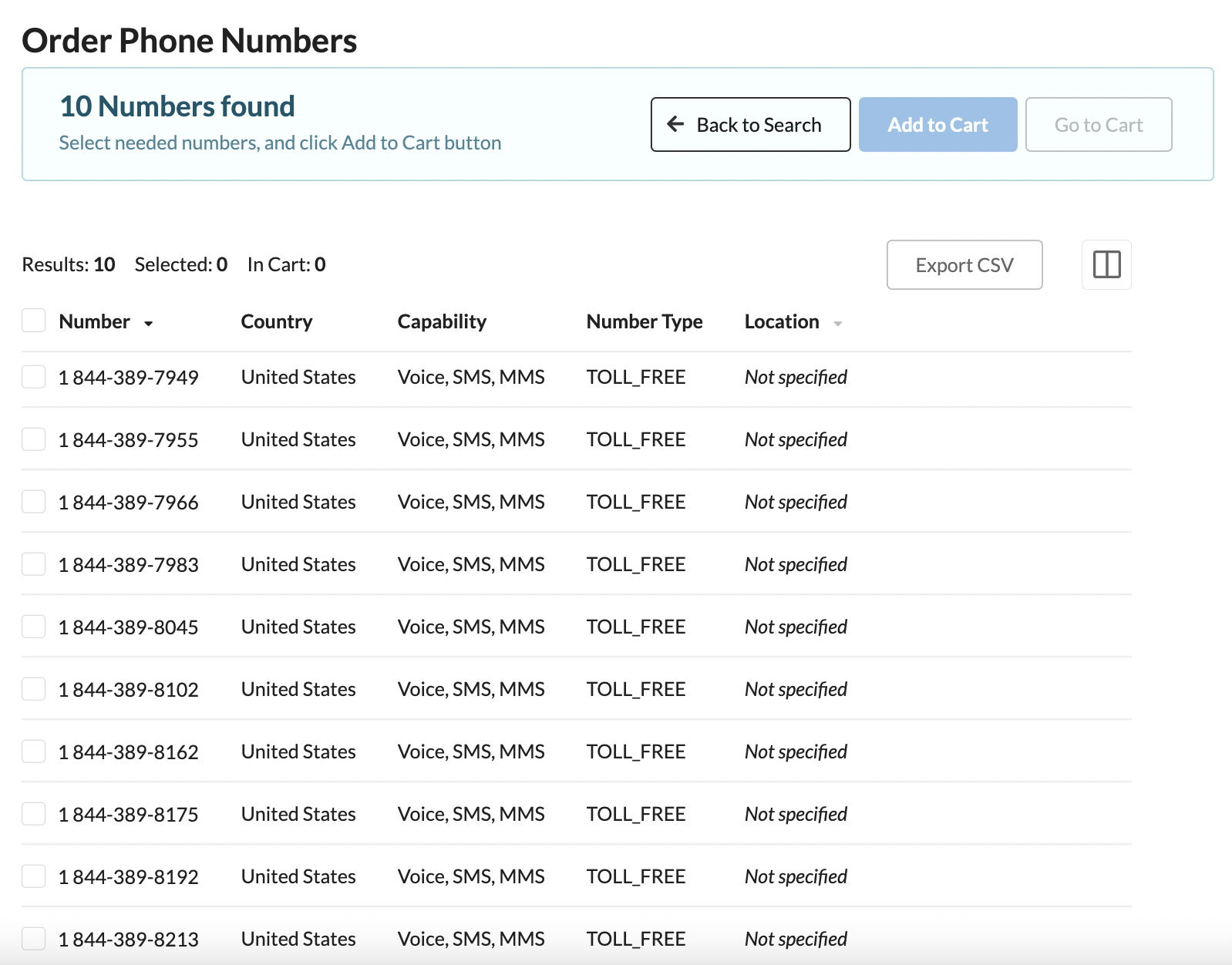Select phone number 1 844-389-8162 text
This screenshot has width=1232, height=965.
point(129,752)
